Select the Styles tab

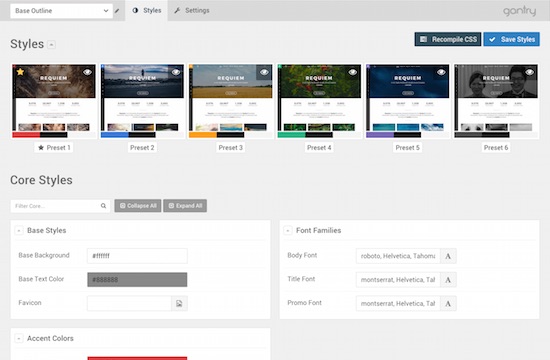[x=147, y=11]
